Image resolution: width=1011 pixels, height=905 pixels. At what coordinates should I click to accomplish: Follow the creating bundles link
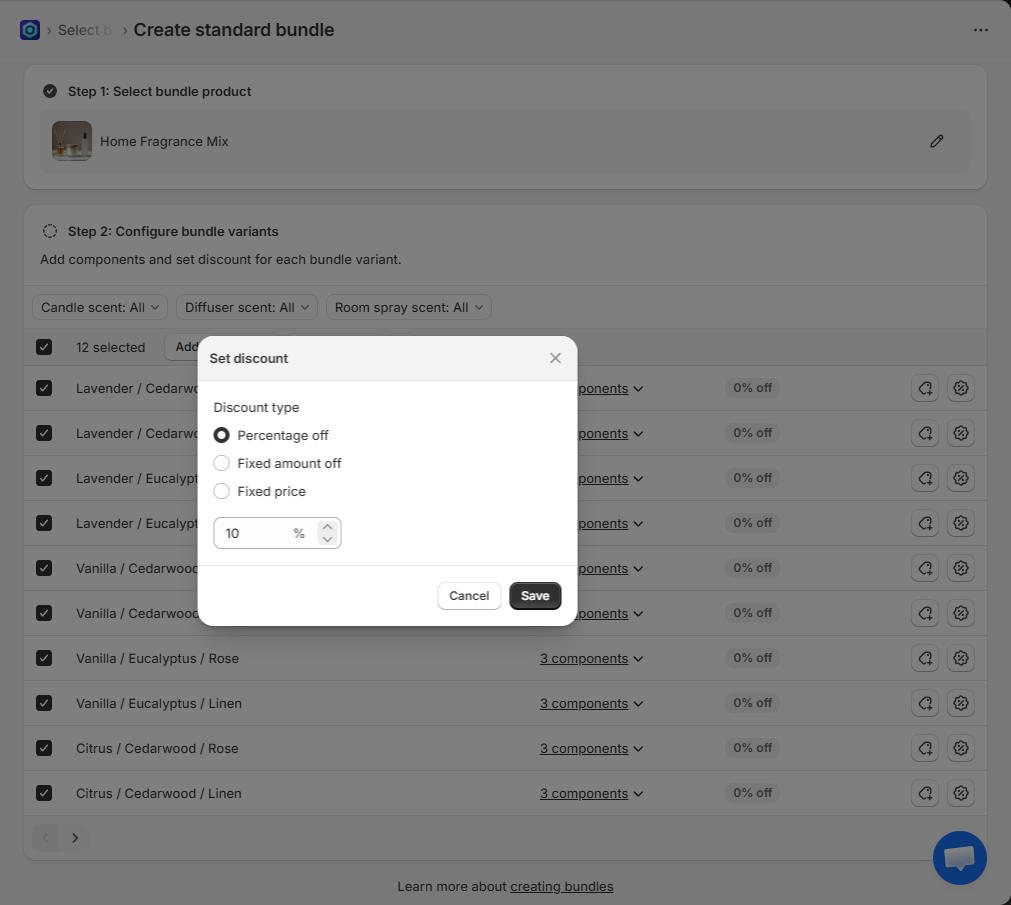coord(561,886)
